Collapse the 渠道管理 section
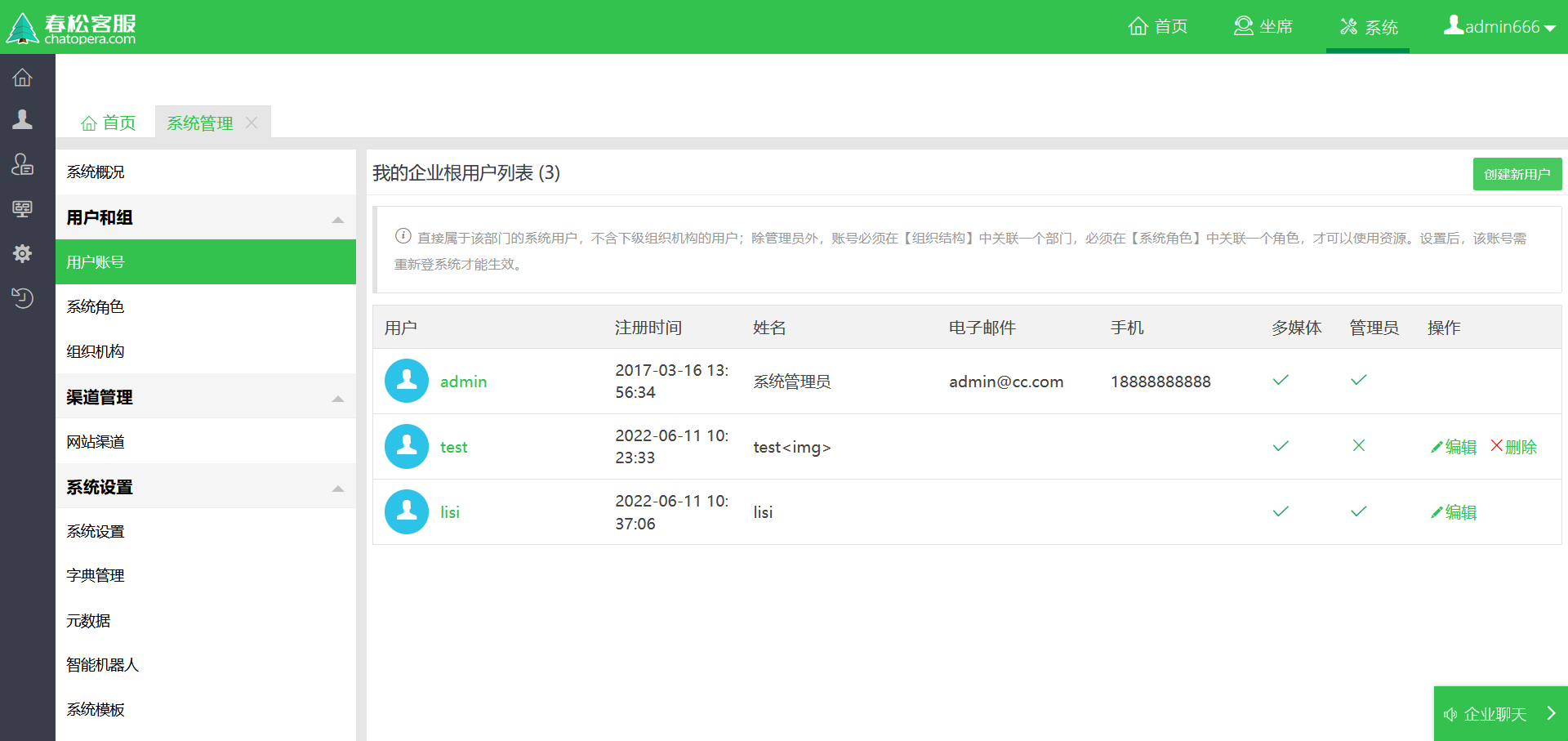 click(337, 399)
